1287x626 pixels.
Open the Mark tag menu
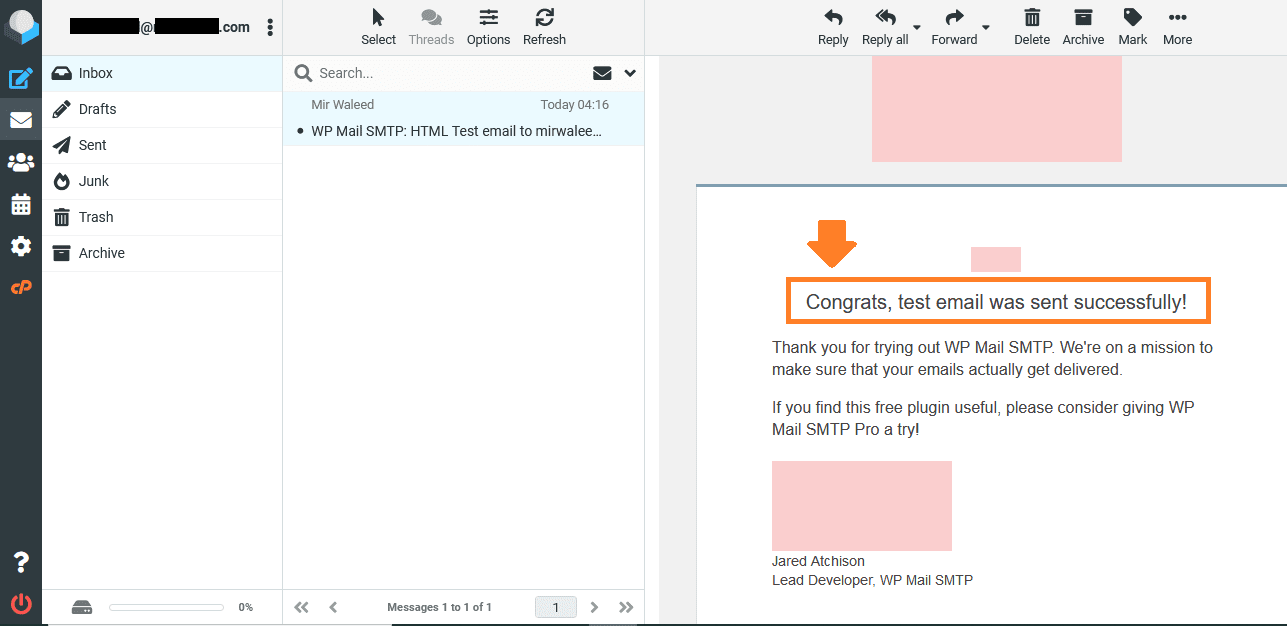pyautogui.click(x=1133, y=27)
